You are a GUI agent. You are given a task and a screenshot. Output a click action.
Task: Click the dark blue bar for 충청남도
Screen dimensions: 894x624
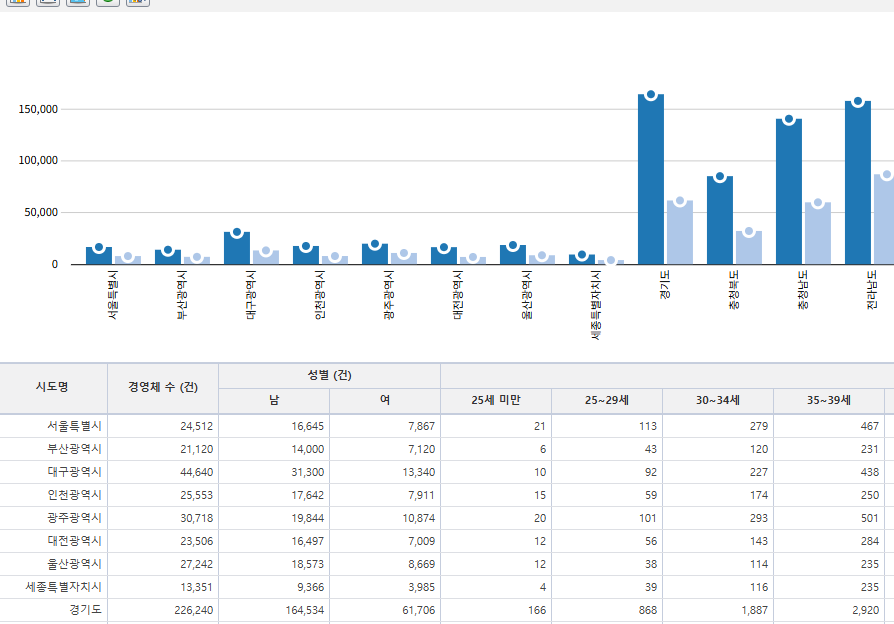[789, 192]
